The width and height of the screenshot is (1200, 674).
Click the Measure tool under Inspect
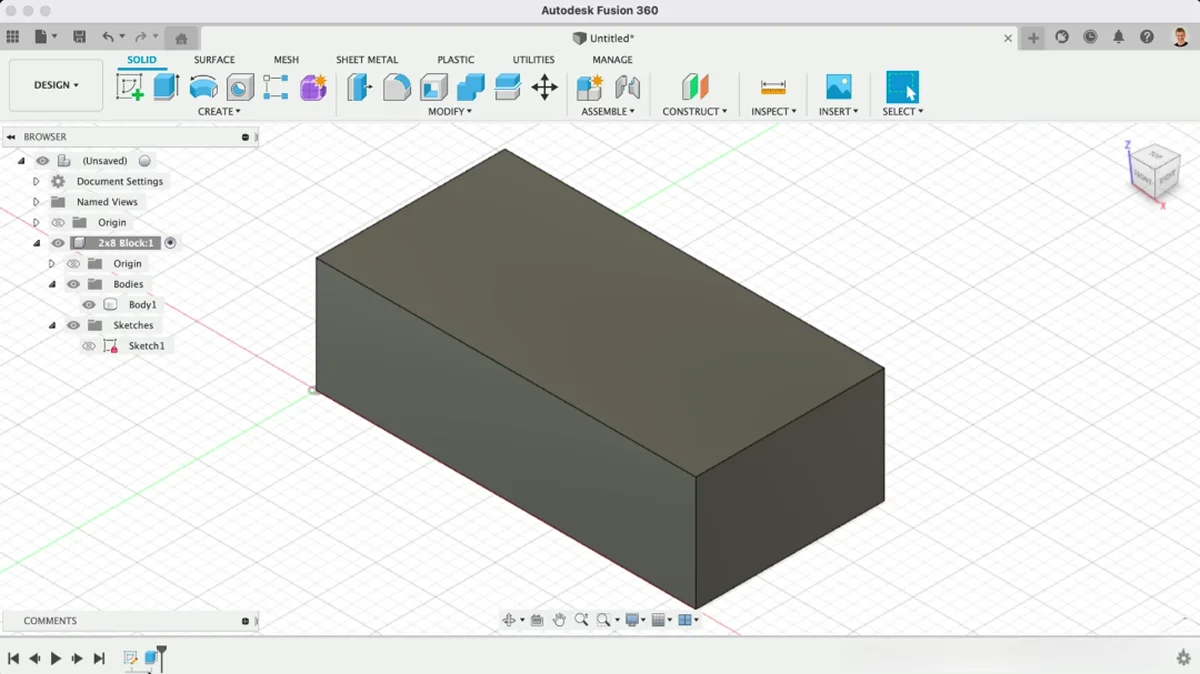[x=773, y=87]
